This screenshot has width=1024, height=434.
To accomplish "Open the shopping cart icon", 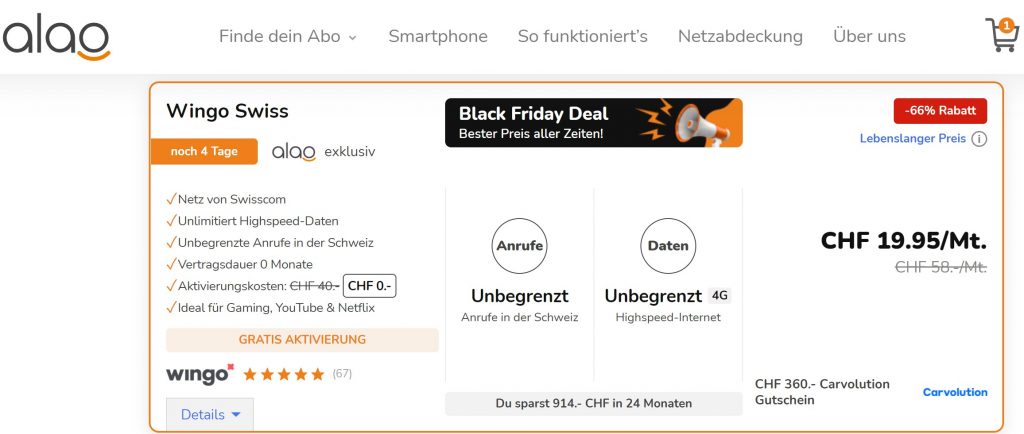I will (x=1000, y=35).
